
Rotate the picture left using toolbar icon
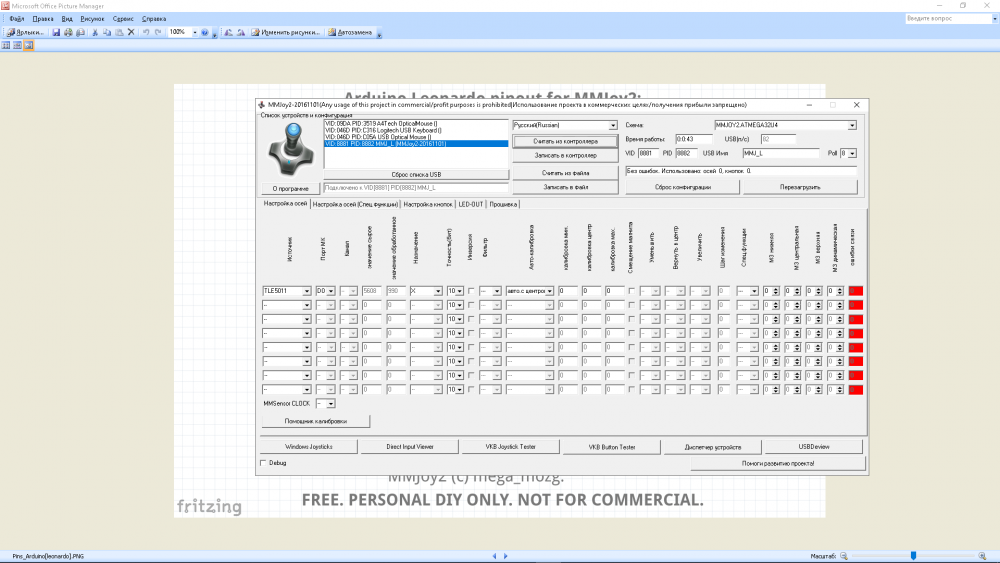coord(228,32)
